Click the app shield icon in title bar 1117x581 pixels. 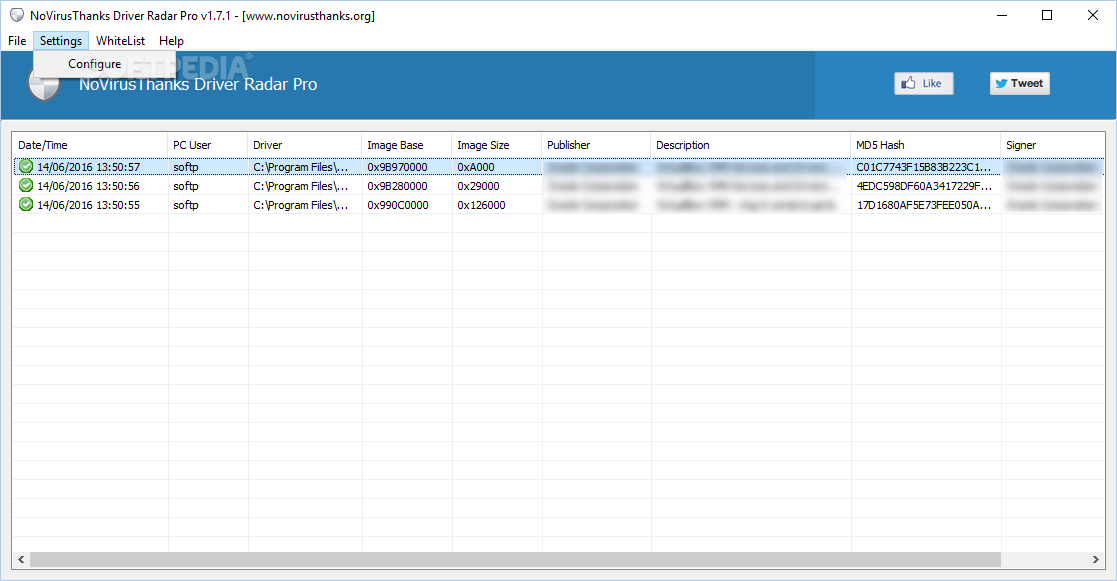click(x=16, y=15)
